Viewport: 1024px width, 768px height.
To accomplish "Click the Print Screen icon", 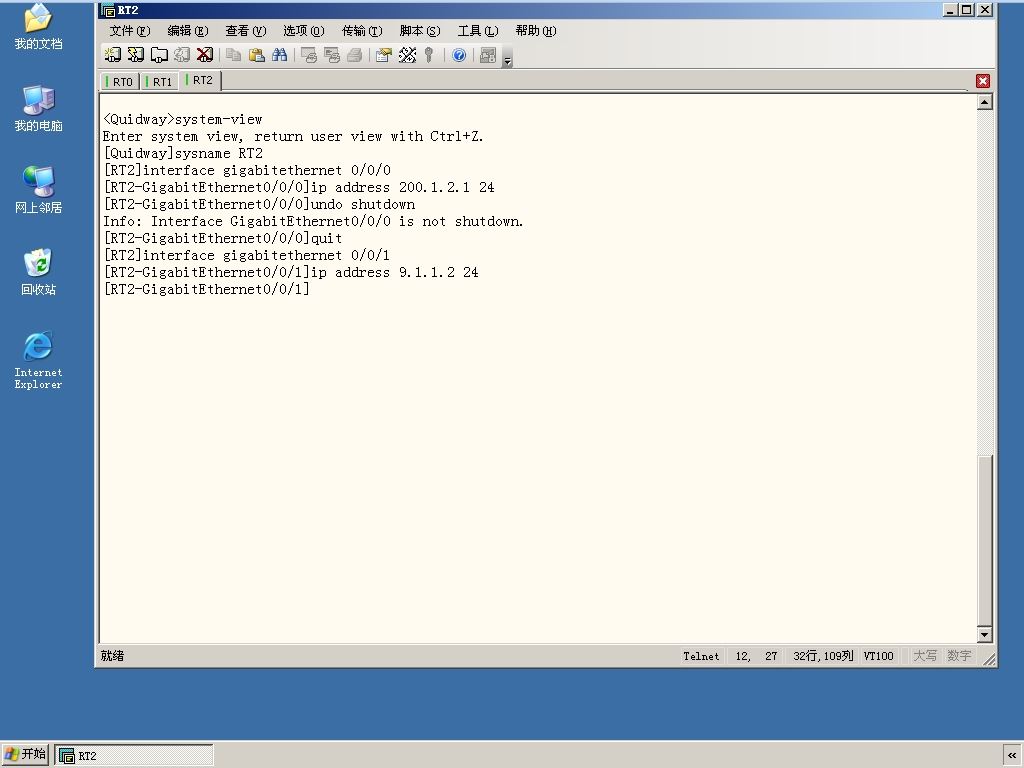I will 309,56.
